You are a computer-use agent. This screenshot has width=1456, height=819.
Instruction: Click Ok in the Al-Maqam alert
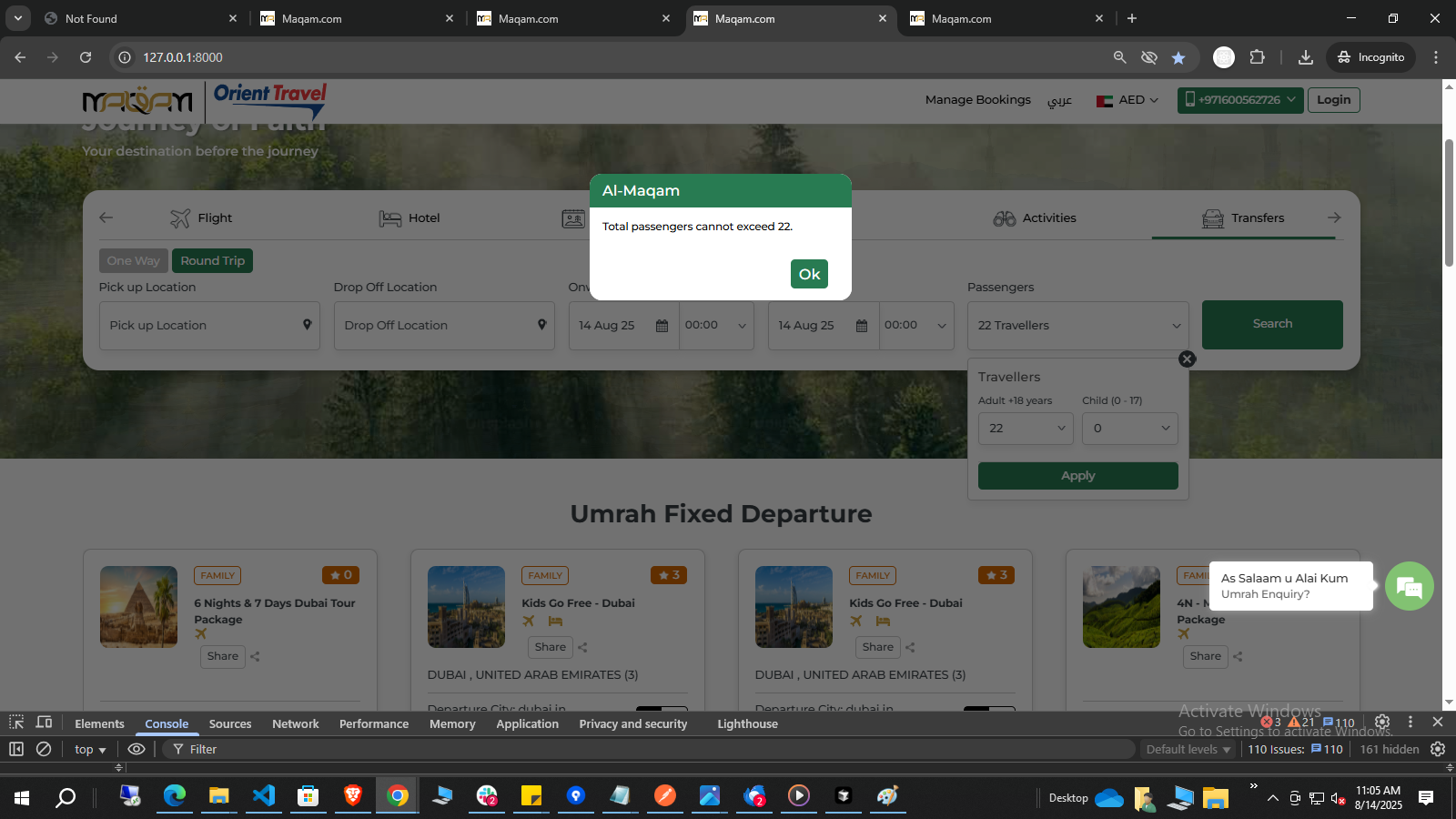[809, 274]
